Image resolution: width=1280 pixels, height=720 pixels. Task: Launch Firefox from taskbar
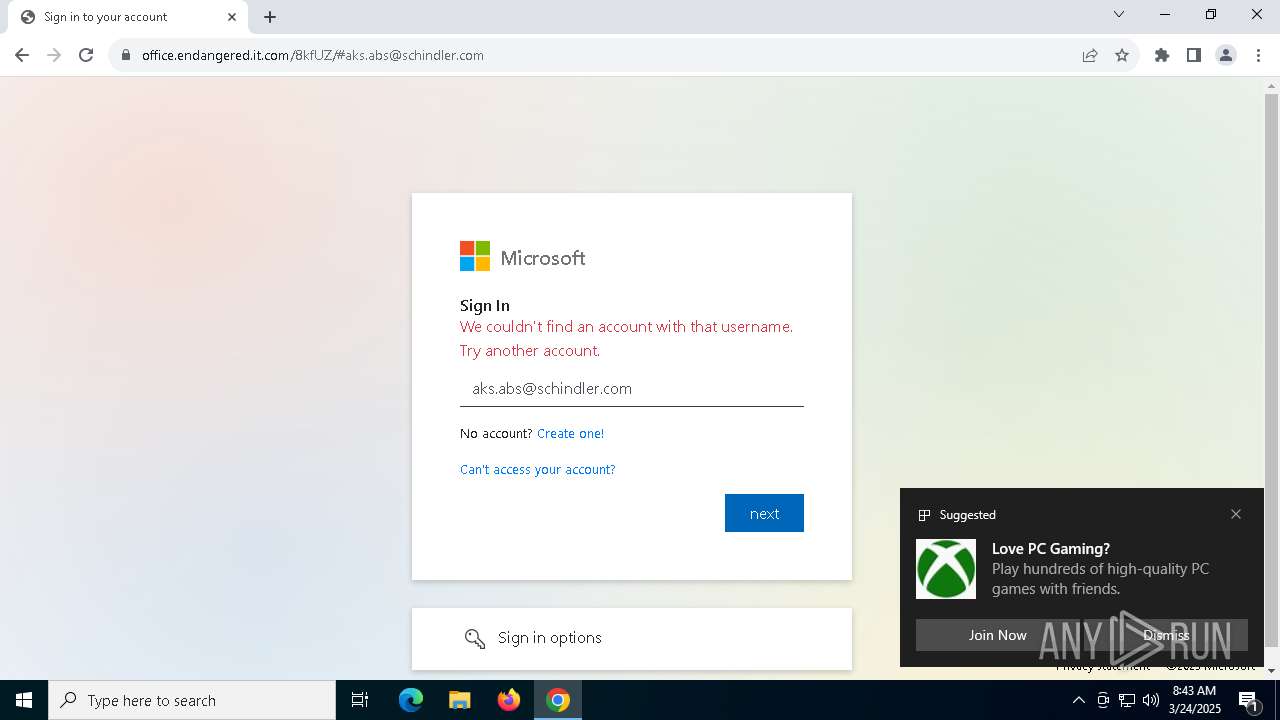[x=509, y=700]
